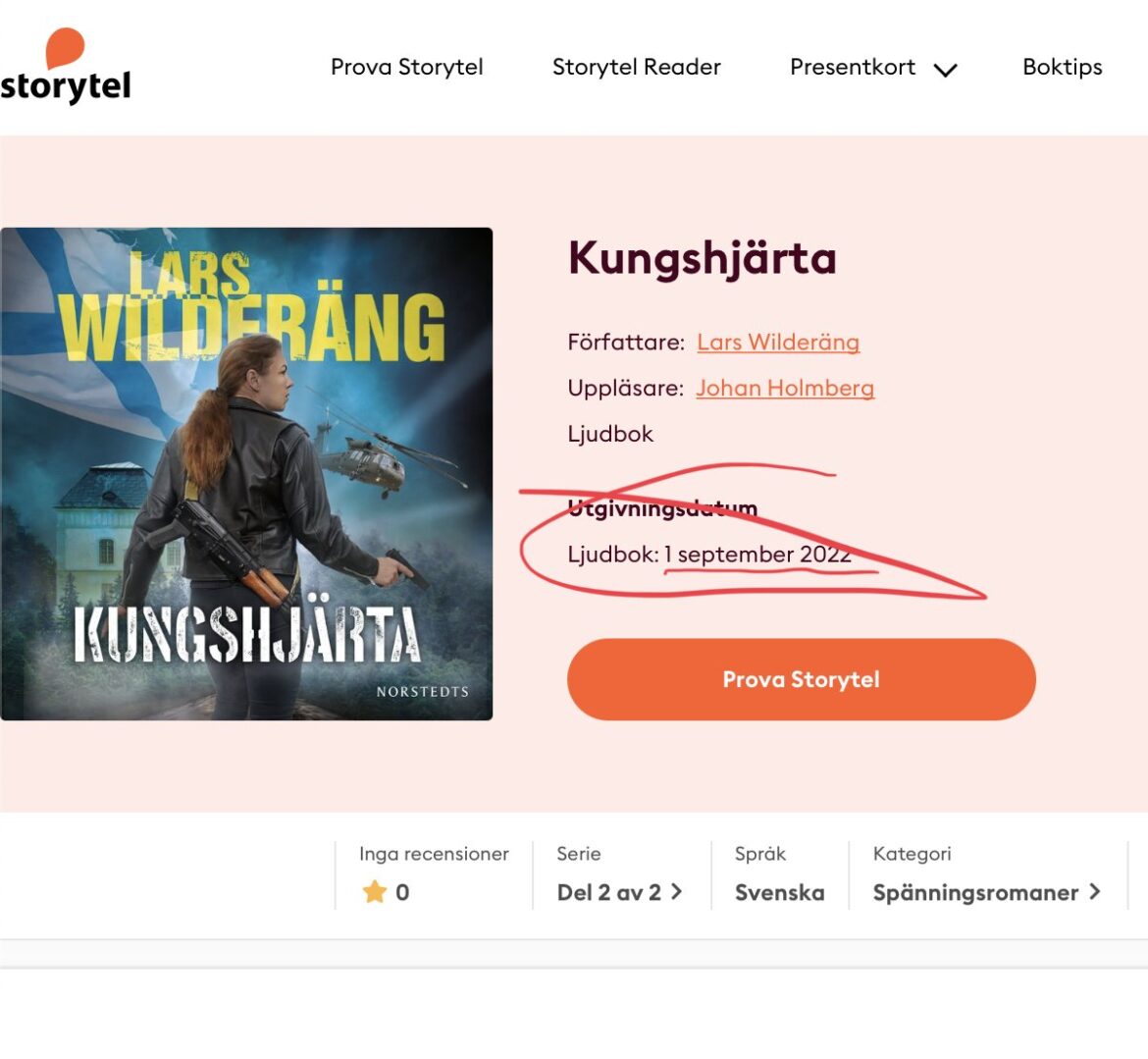The width and height of the screenshot is (1148, 1059).
Task: Click the Inga recensioner rating section
Action: (x=434, y=875)
